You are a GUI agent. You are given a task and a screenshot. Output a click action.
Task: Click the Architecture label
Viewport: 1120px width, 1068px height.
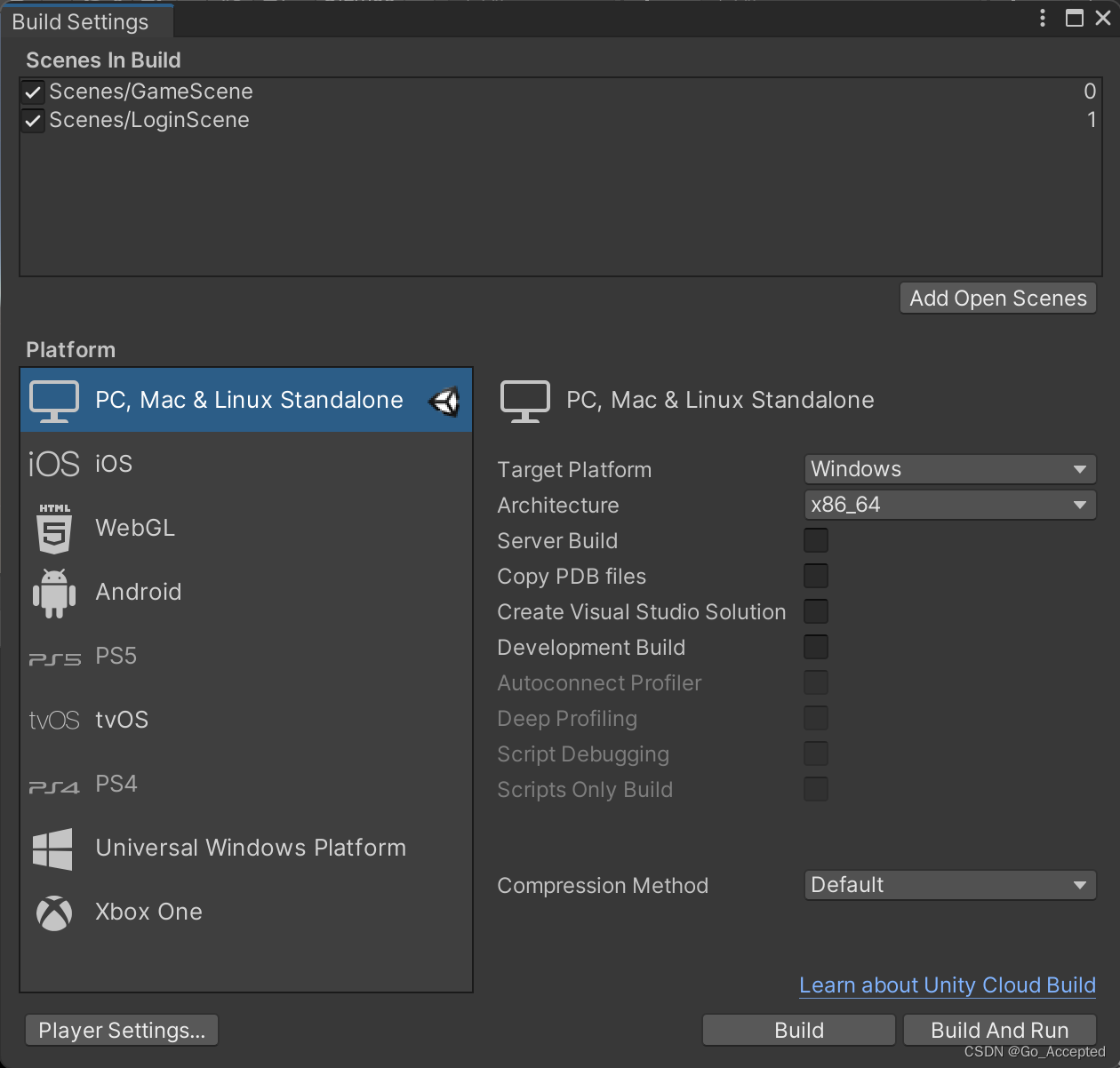tap(558, 506)
